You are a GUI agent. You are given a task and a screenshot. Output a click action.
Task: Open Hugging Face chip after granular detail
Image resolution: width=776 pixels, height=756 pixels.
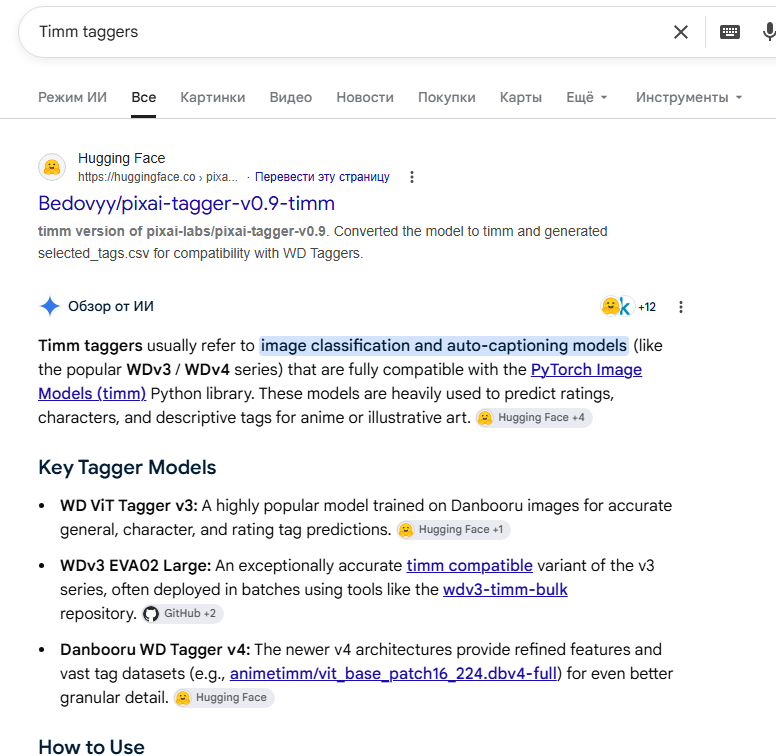click(224, 698)
